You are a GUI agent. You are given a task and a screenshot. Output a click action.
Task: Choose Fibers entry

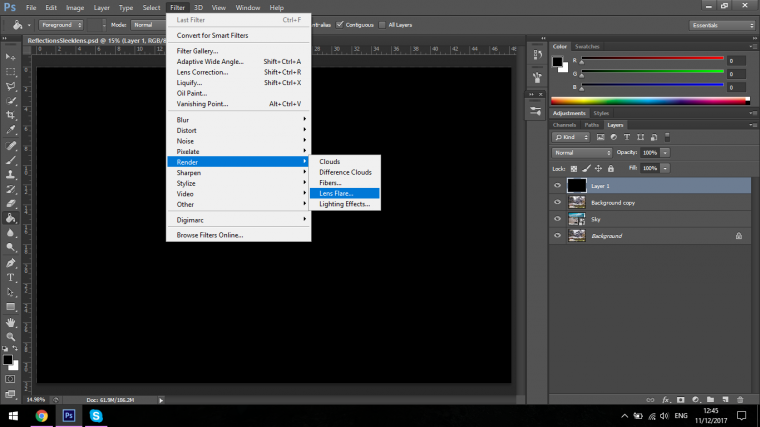(345, 183)
